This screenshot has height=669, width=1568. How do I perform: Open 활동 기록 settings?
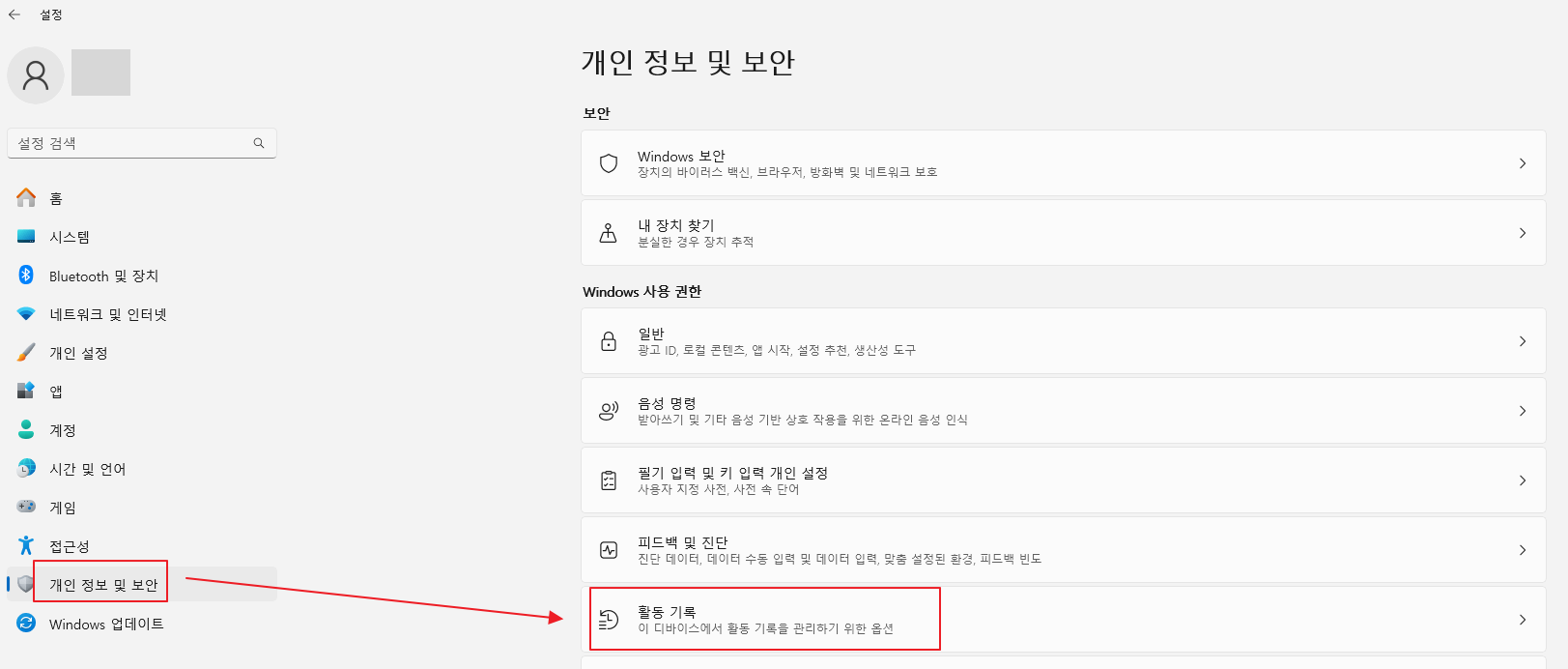[1064, 620]
